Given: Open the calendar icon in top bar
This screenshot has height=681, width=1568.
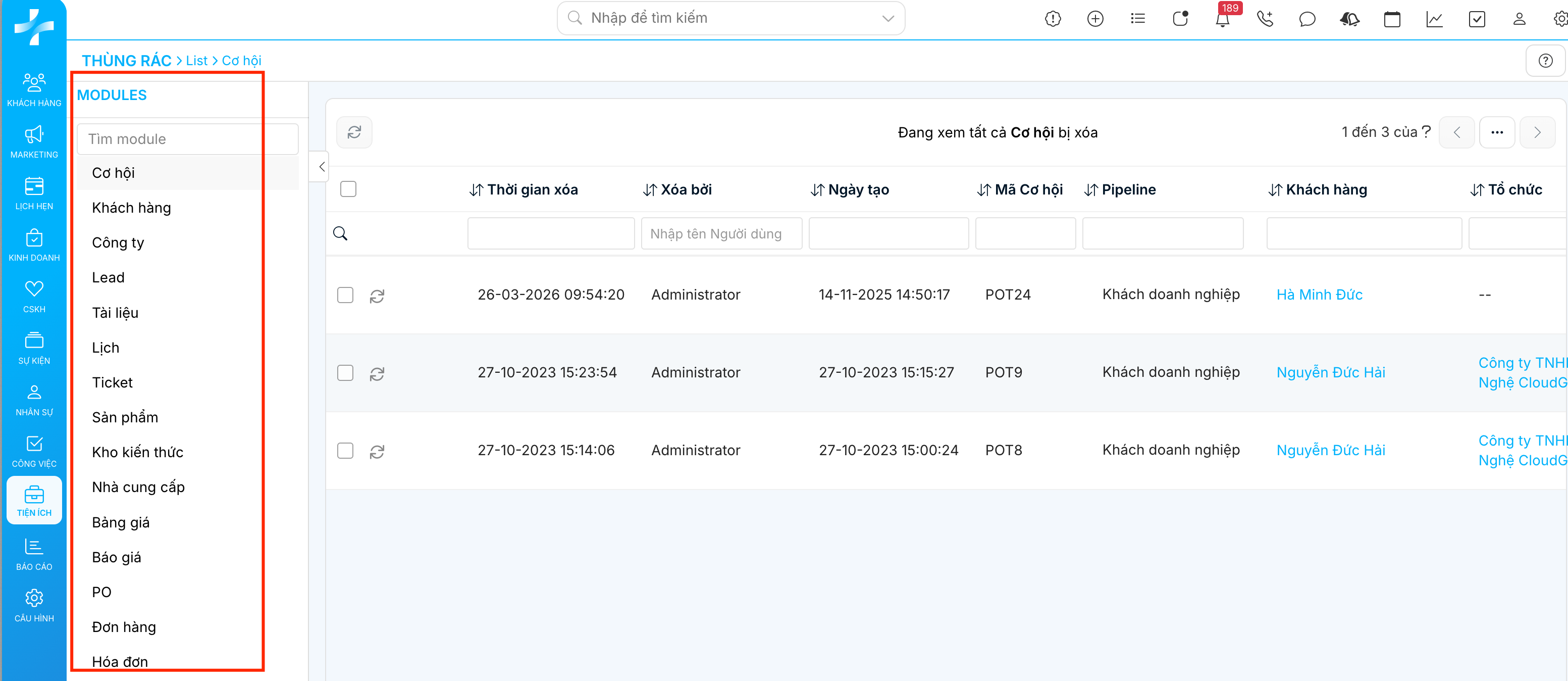Looking at the screenshot, I should pos(1391,20).
